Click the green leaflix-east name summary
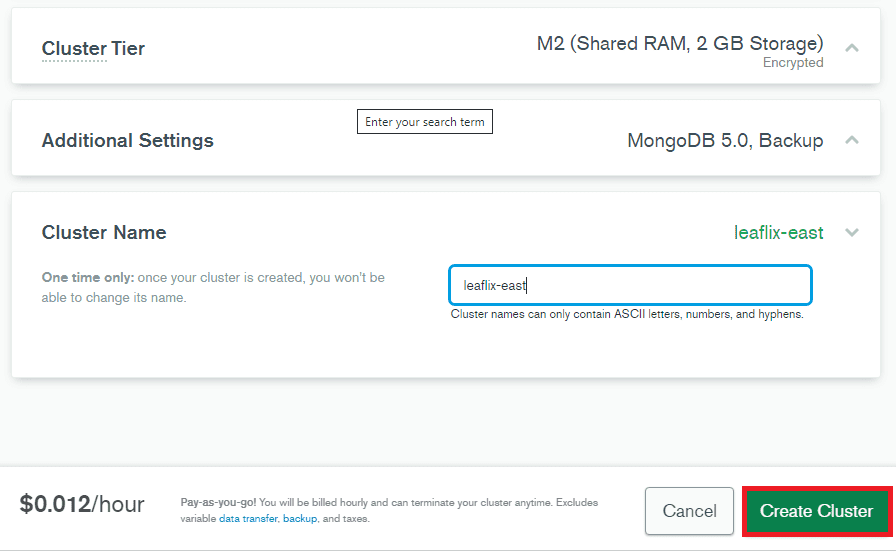 [779, 233]
